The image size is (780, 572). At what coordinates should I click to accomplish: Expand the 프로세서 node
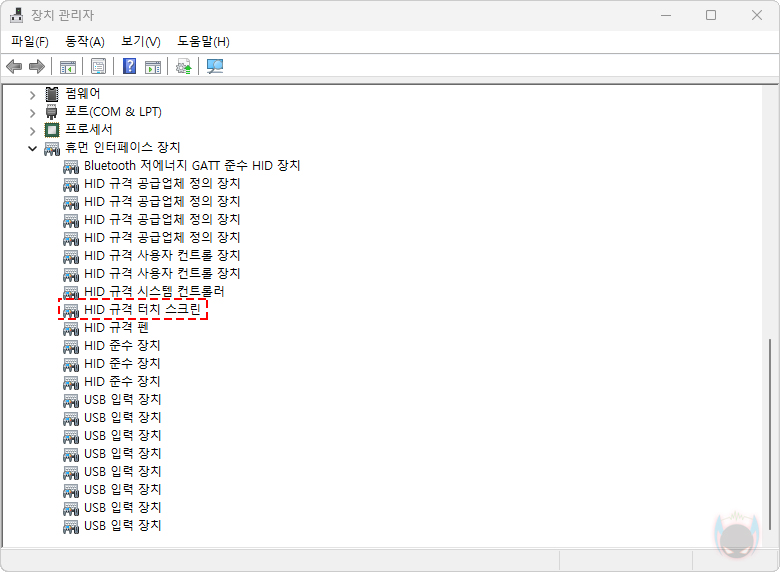(32, 131)
